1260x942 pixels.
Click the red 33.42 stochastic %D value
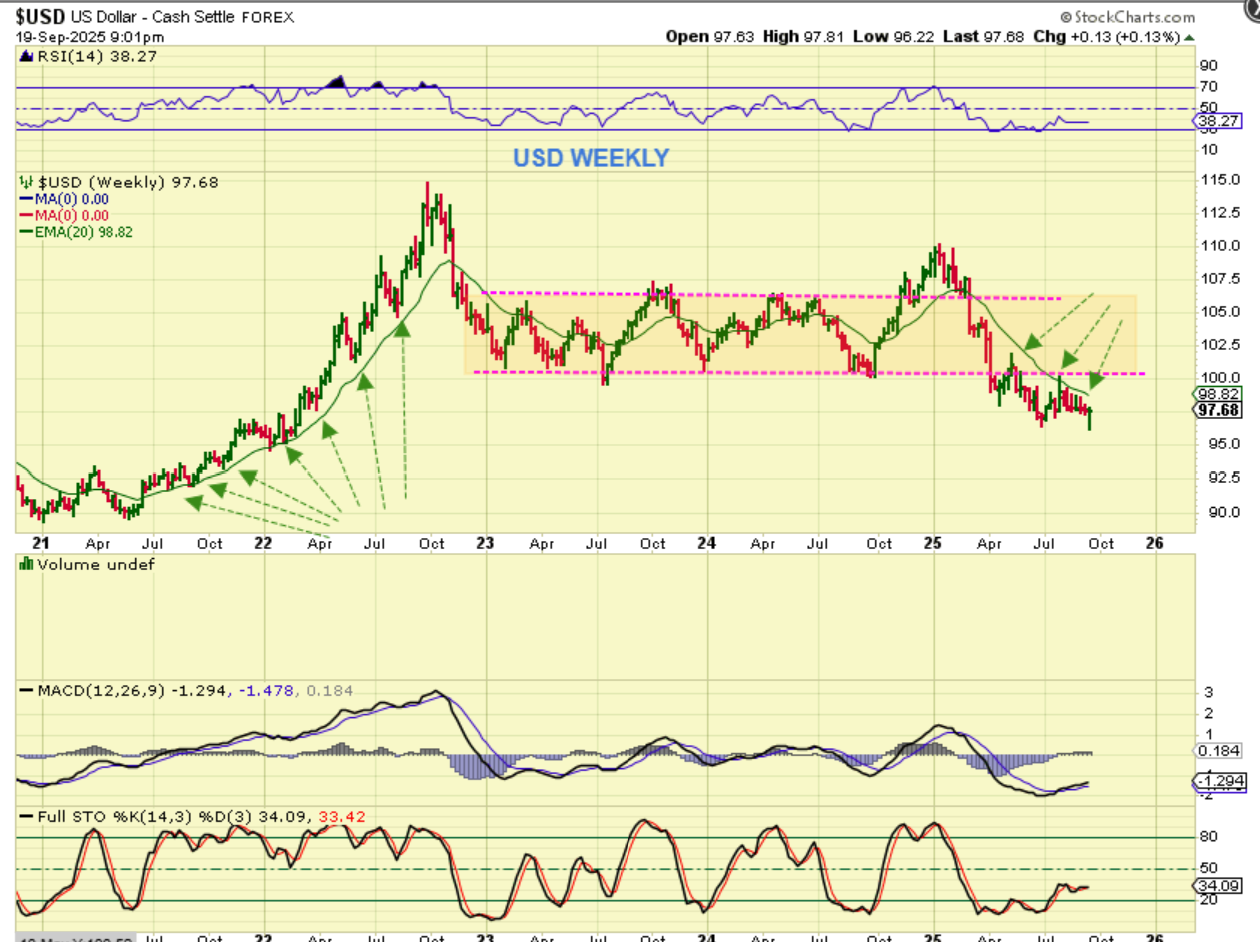[341, 816]
